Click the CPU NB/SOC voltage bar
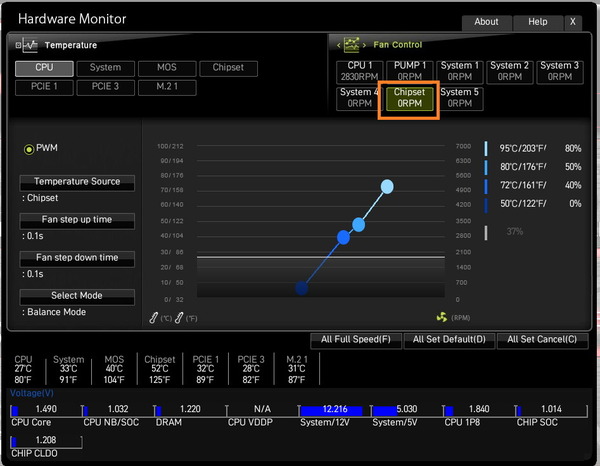 [118, 411]
